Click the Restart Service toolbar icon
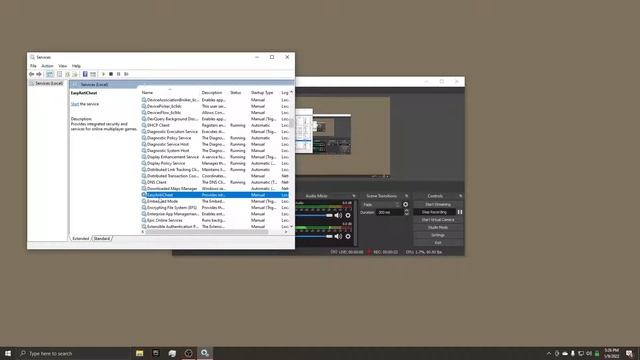640x360 pixels. pyautogui.click(x=127, y=74)
